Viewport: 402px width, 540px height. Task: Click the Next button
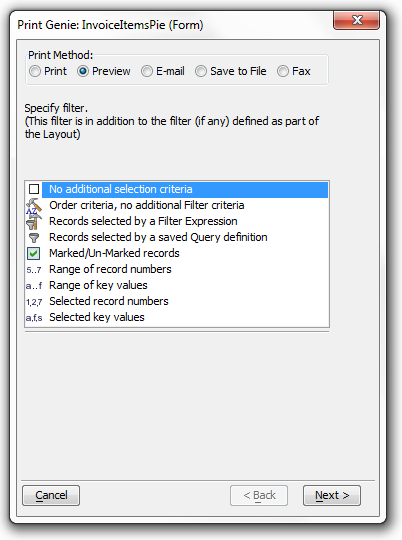pyautogui.click(x=332, y=496)
